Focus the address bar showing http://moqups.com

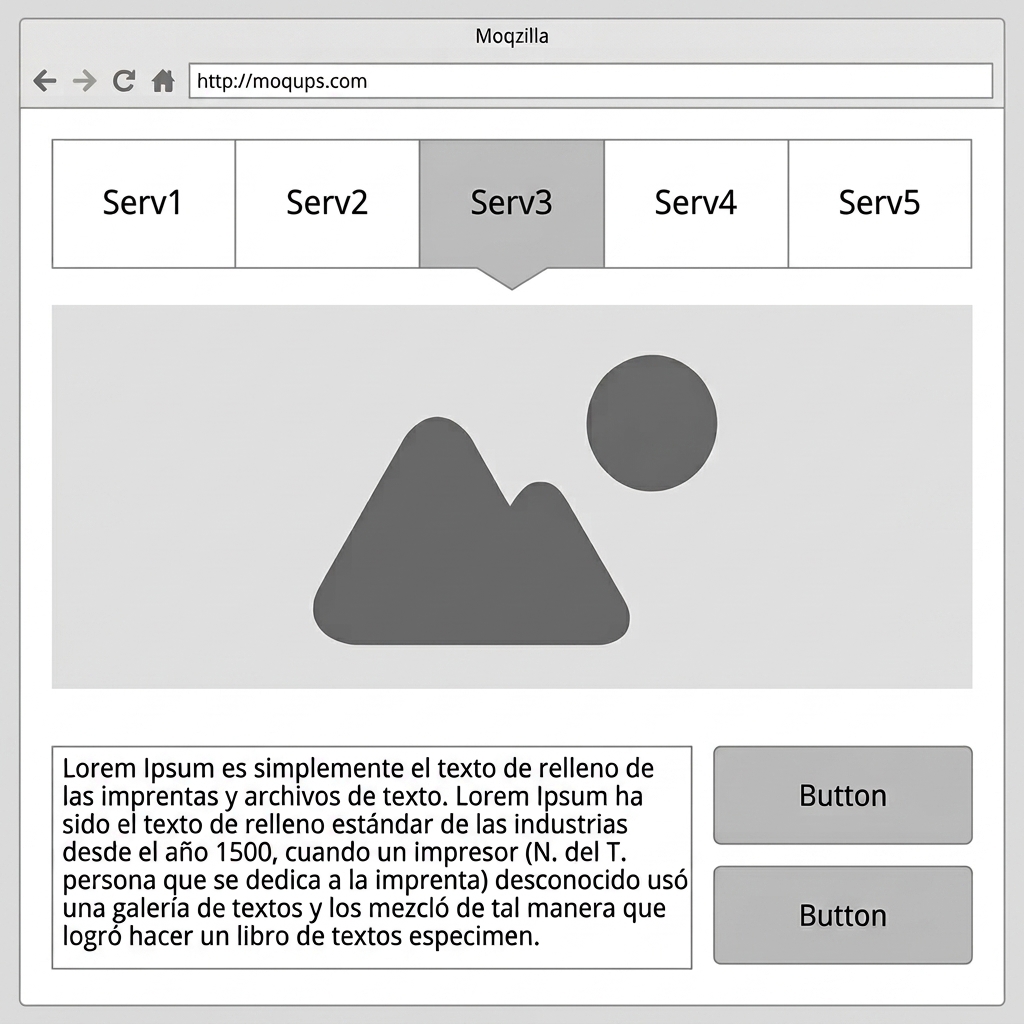click(x=590, y=81)
